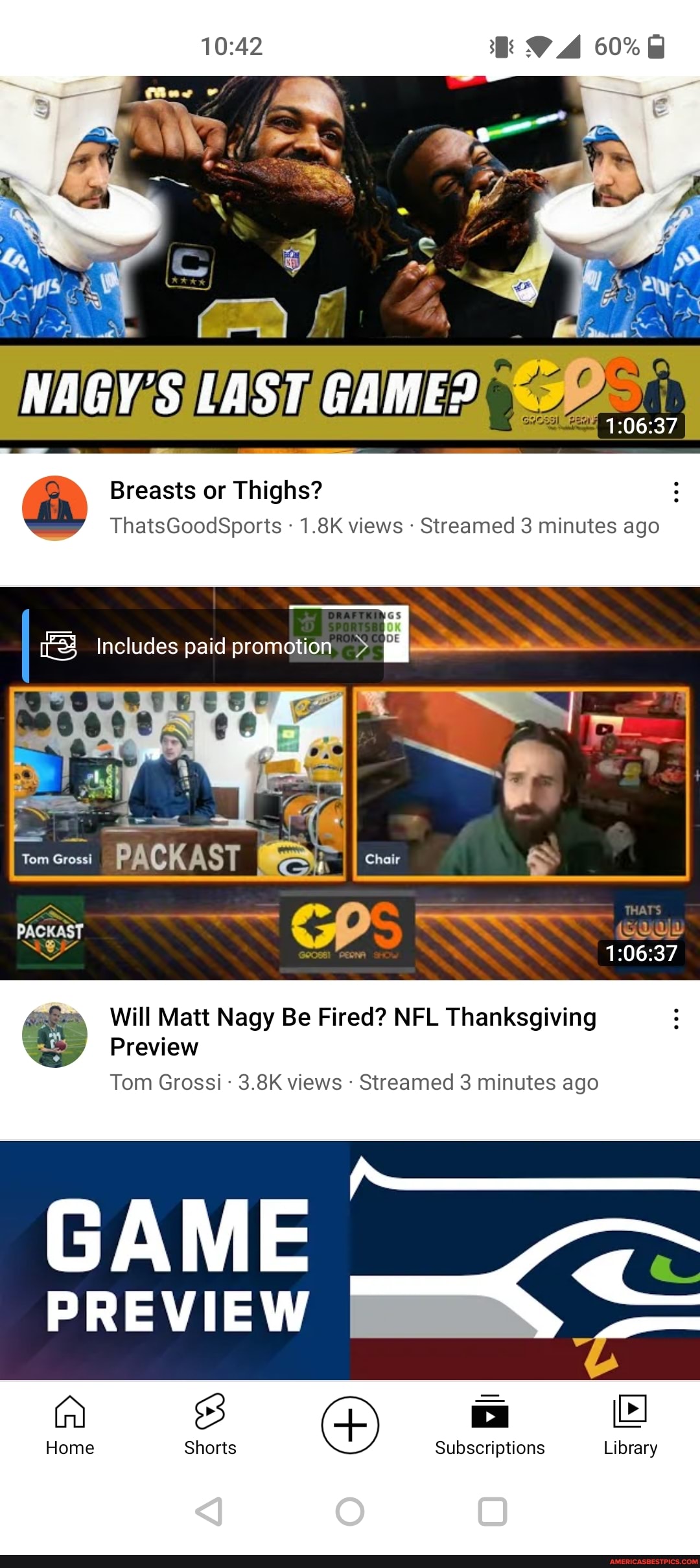700x1568 pixels.
Task: Play the Nagy's Last Game thumbnail video
Action: [350, 264]
